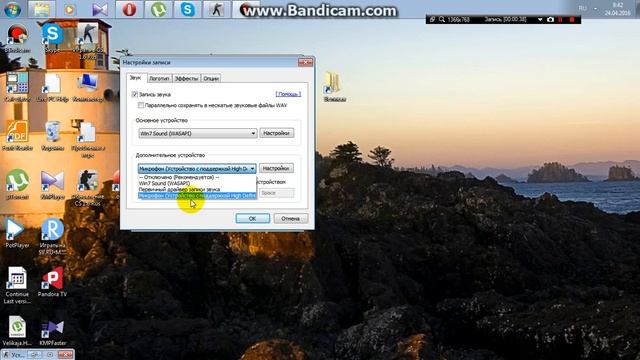Open the Velikaja torrent file icon

point(17,331)
